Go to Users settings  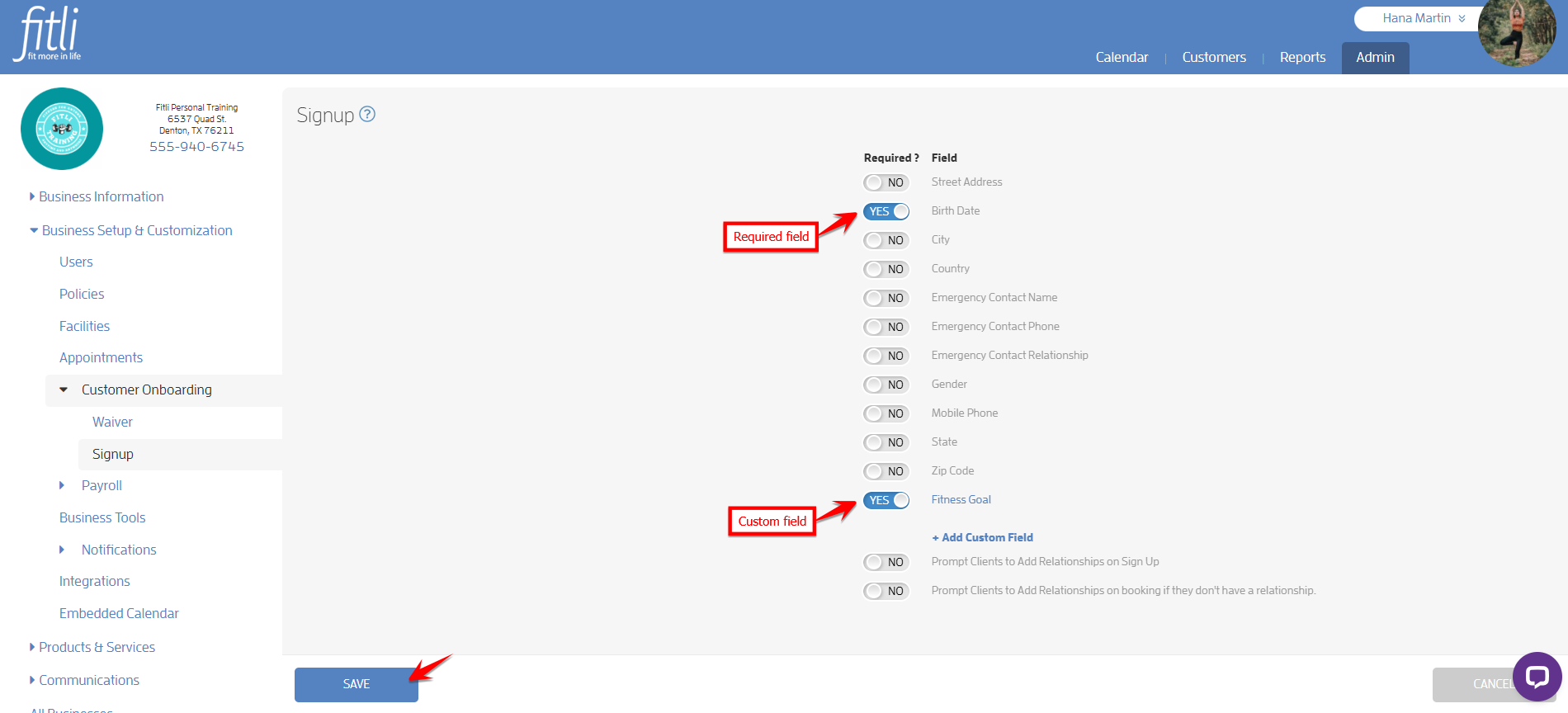coord(76,262)
